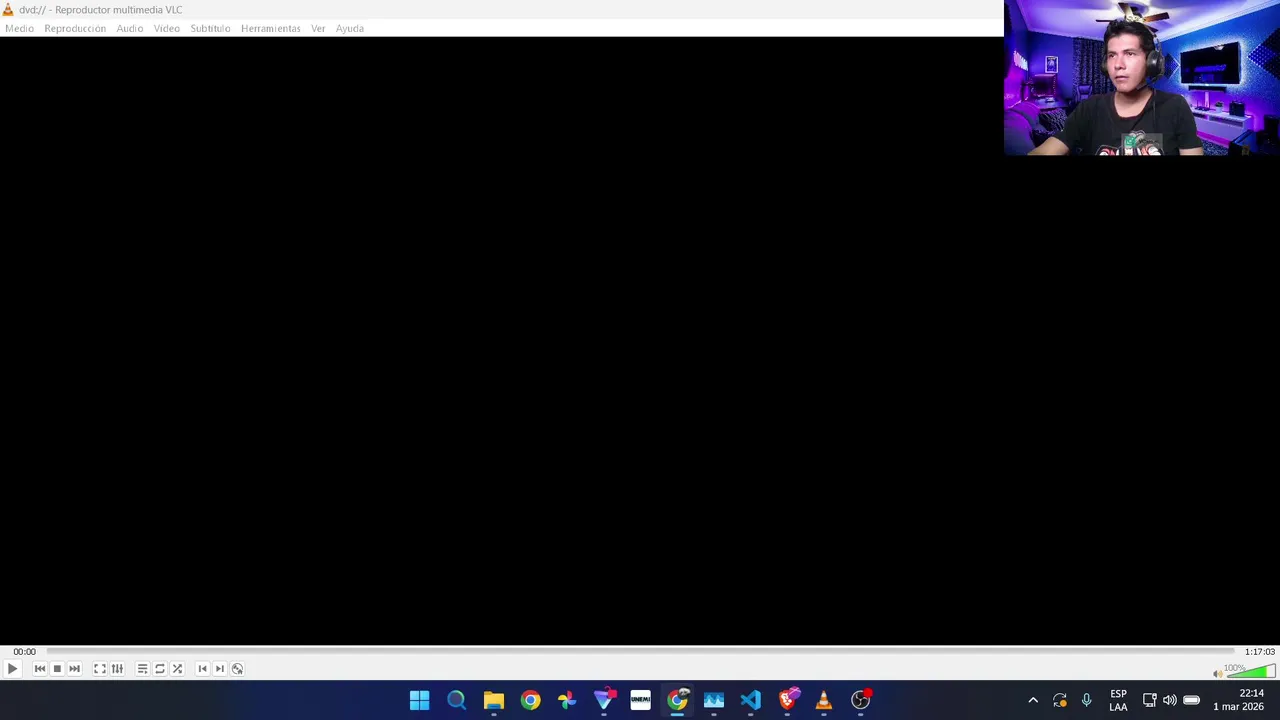Open the purple triangle app in taskbar
The image size is (1280, 720).
click(604, 700)
